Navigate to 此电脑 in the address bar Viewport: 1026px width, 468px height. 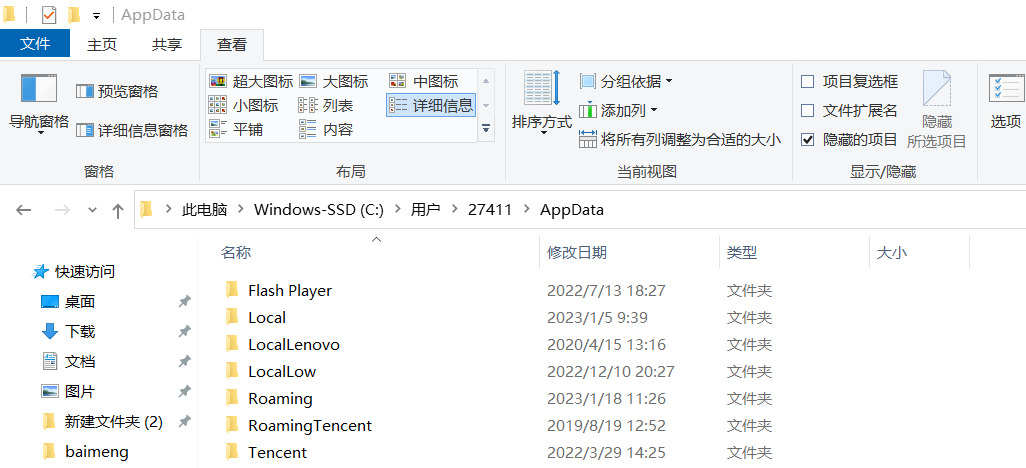click(x=204, y=210)
